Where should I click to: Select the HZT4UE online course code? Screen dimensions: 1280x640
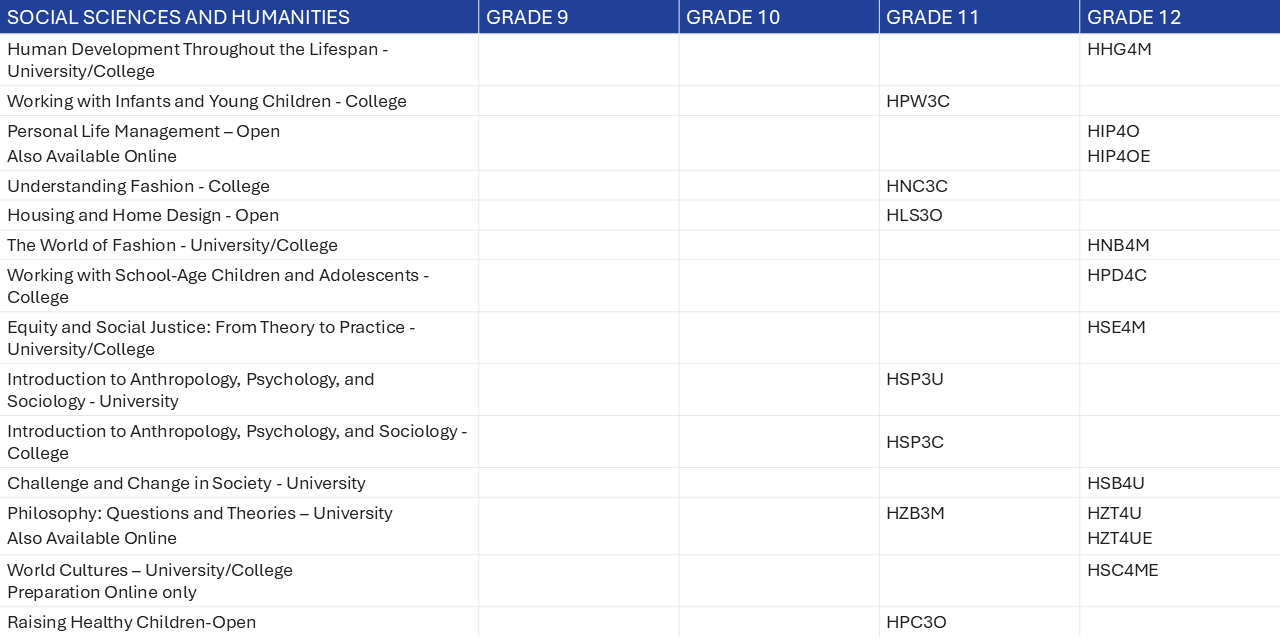coord(1120,538)
